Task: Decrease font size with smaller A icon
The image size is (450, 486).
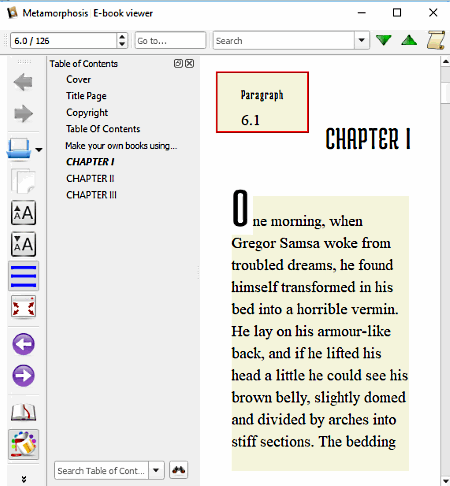Action: click(x=23, y=244)
